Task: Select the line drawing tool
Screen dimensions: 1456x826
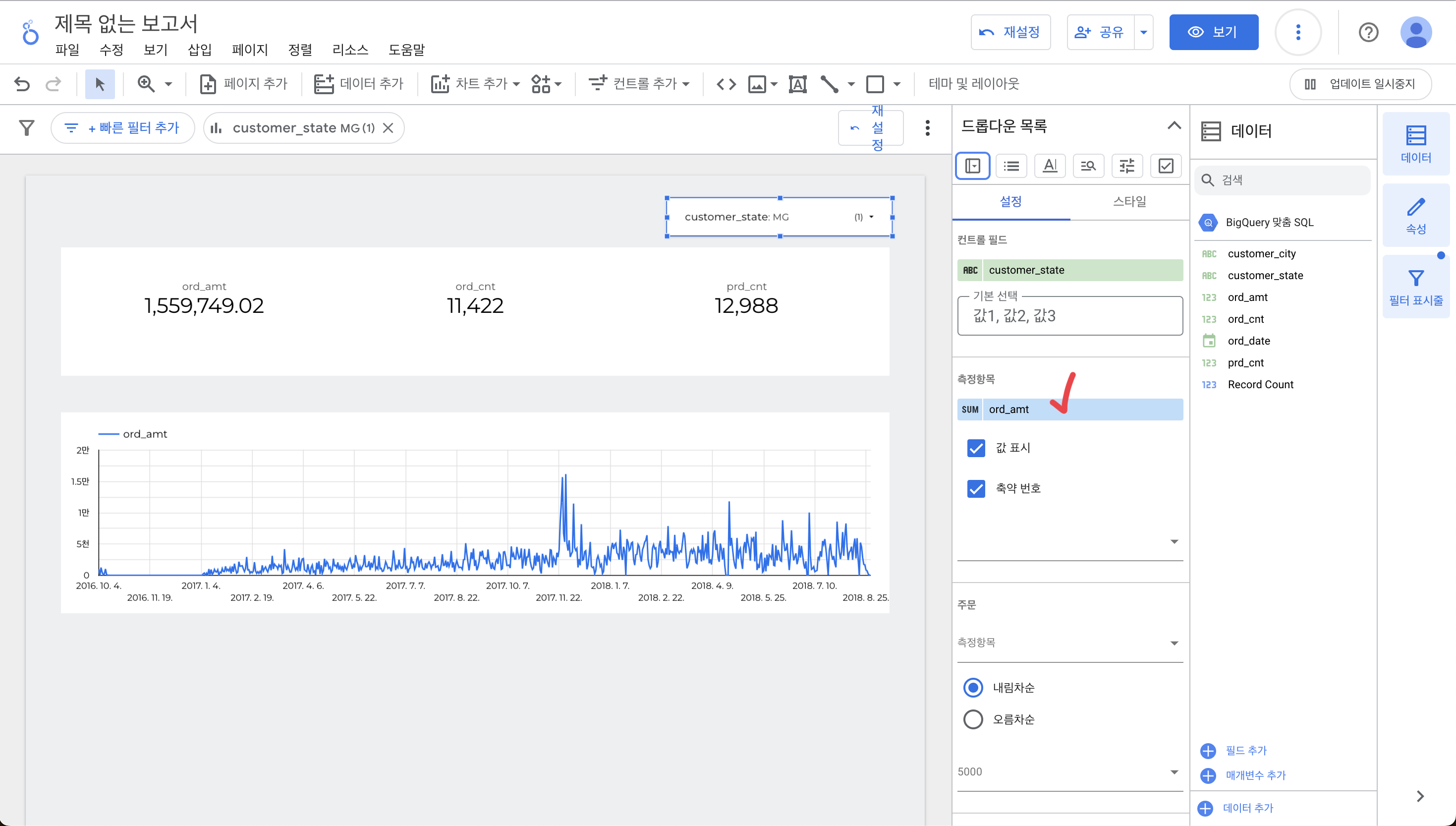Action: pos(830,84)
